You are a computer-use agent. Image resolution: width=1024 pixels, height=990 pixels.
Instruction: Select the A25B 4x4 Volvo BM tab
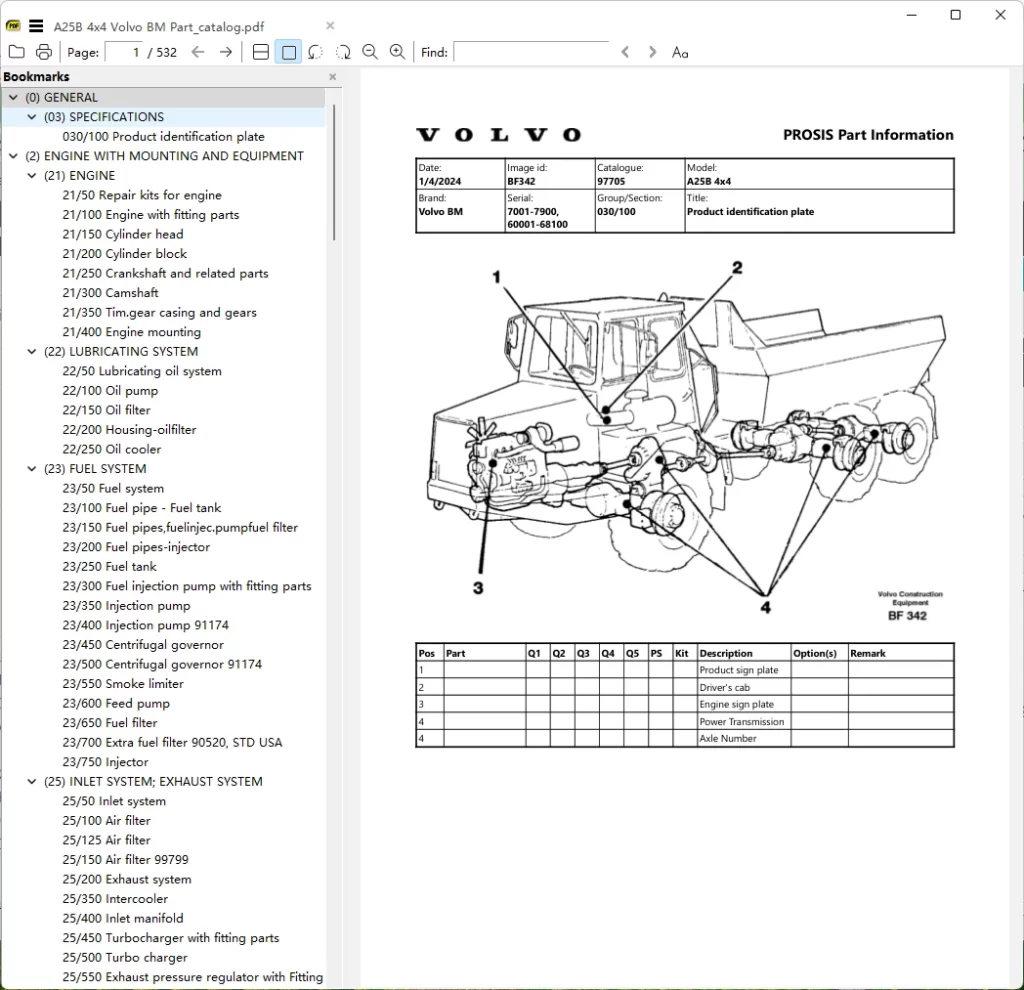(x=159, y=26)
